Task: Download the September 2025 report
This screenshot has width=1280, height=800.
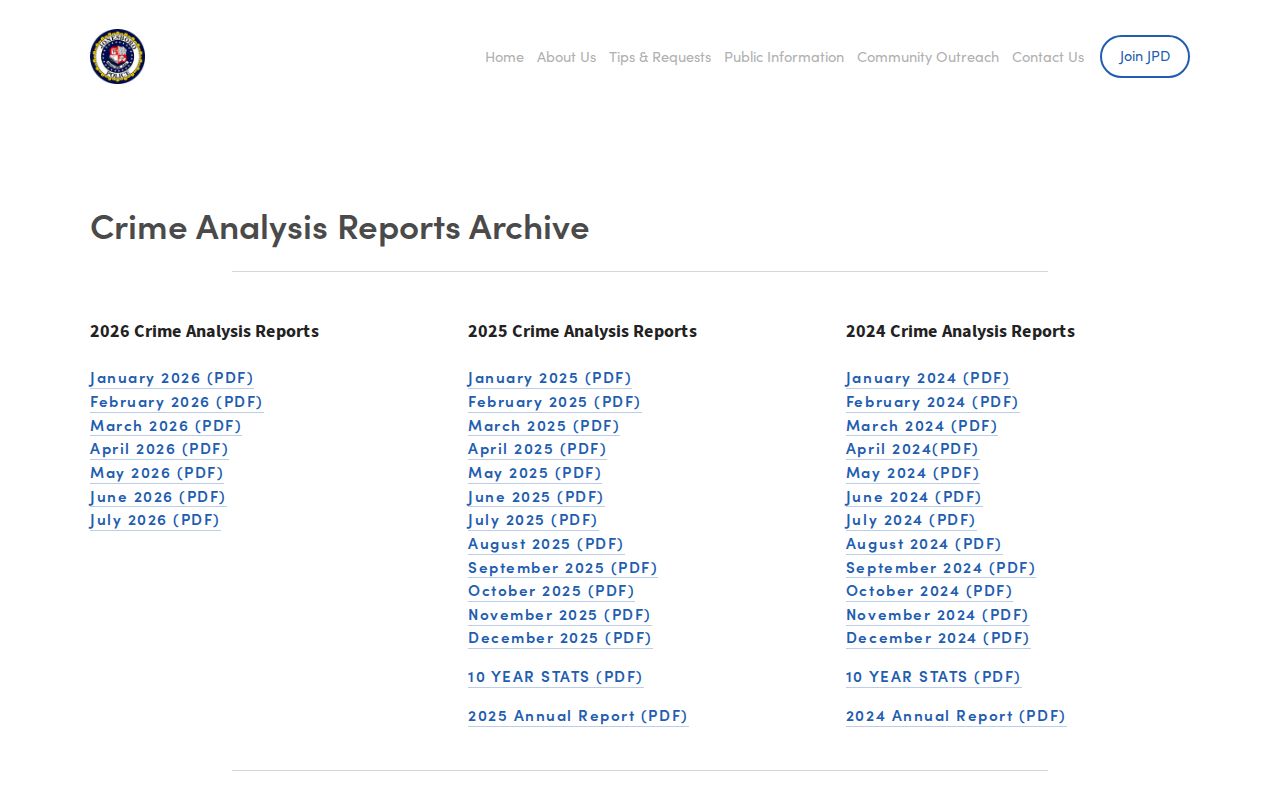Action: 563,568
